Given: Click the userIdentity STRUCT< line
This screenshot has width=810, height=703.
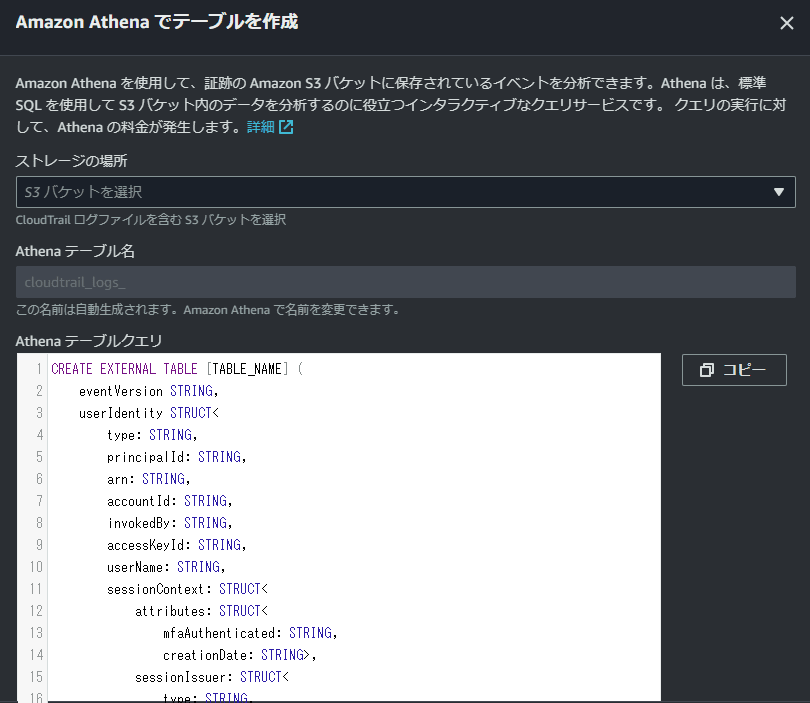Looking at the screenshot, I should pos(149,413).
